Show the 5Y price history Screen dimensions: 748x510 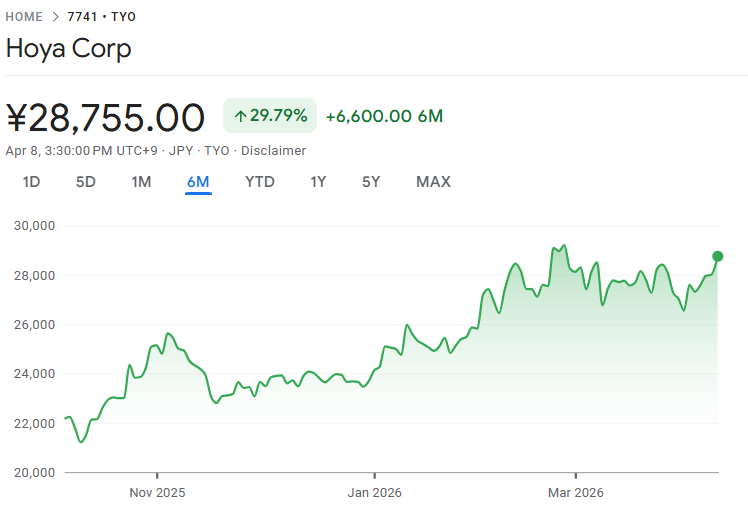tap(371, 182)
